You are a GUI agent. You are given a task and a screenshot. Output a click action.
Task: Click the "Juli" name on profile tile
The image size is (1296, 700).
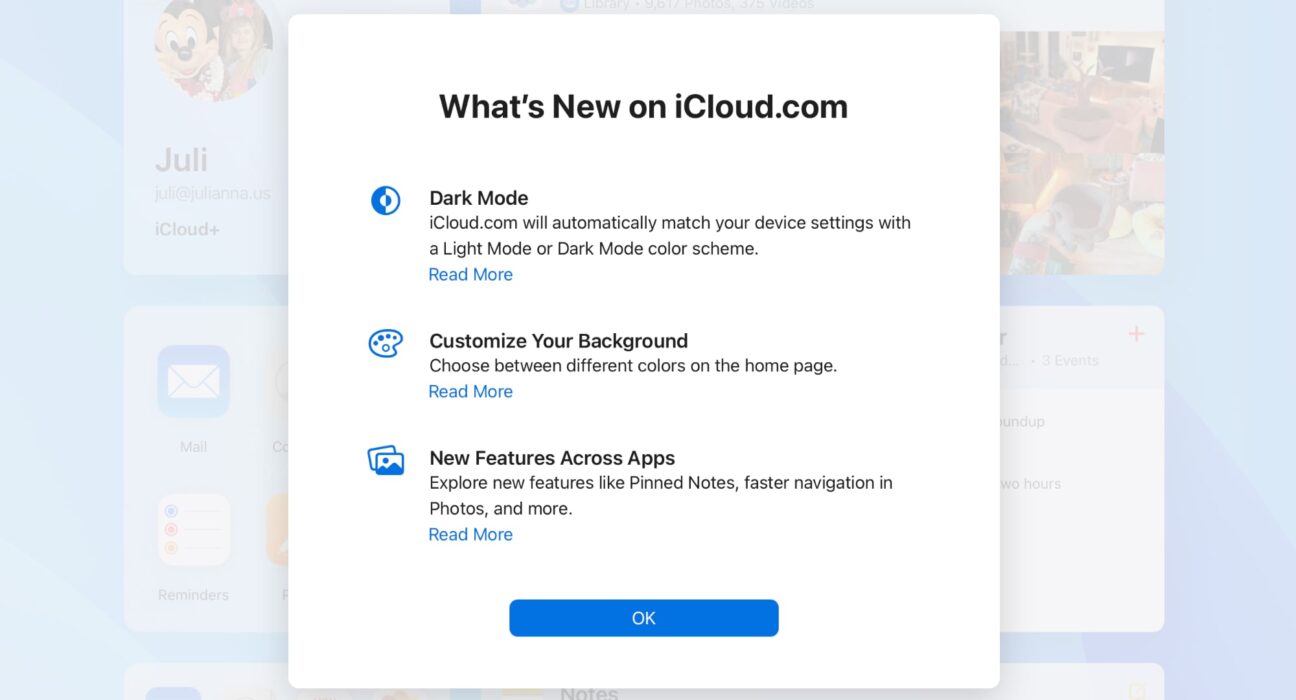181,159
